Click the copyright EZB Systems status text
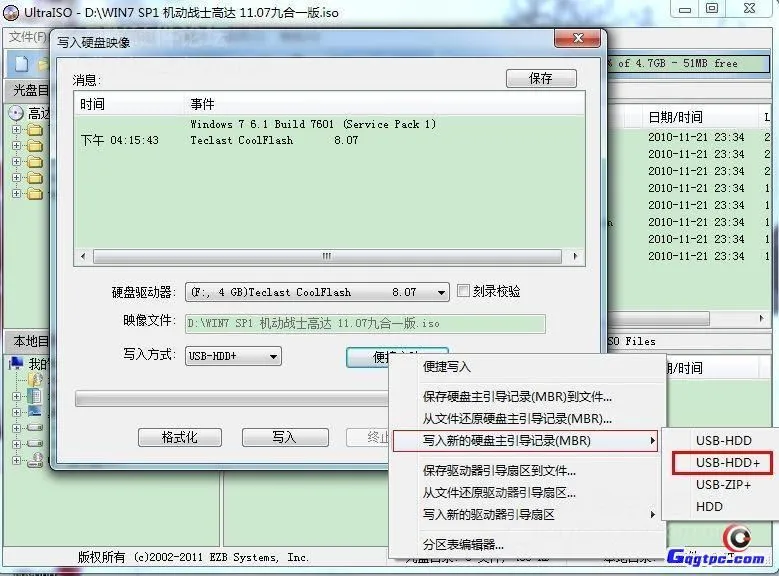This screenshot has height=576, width=779. click(x=193, y=557)
